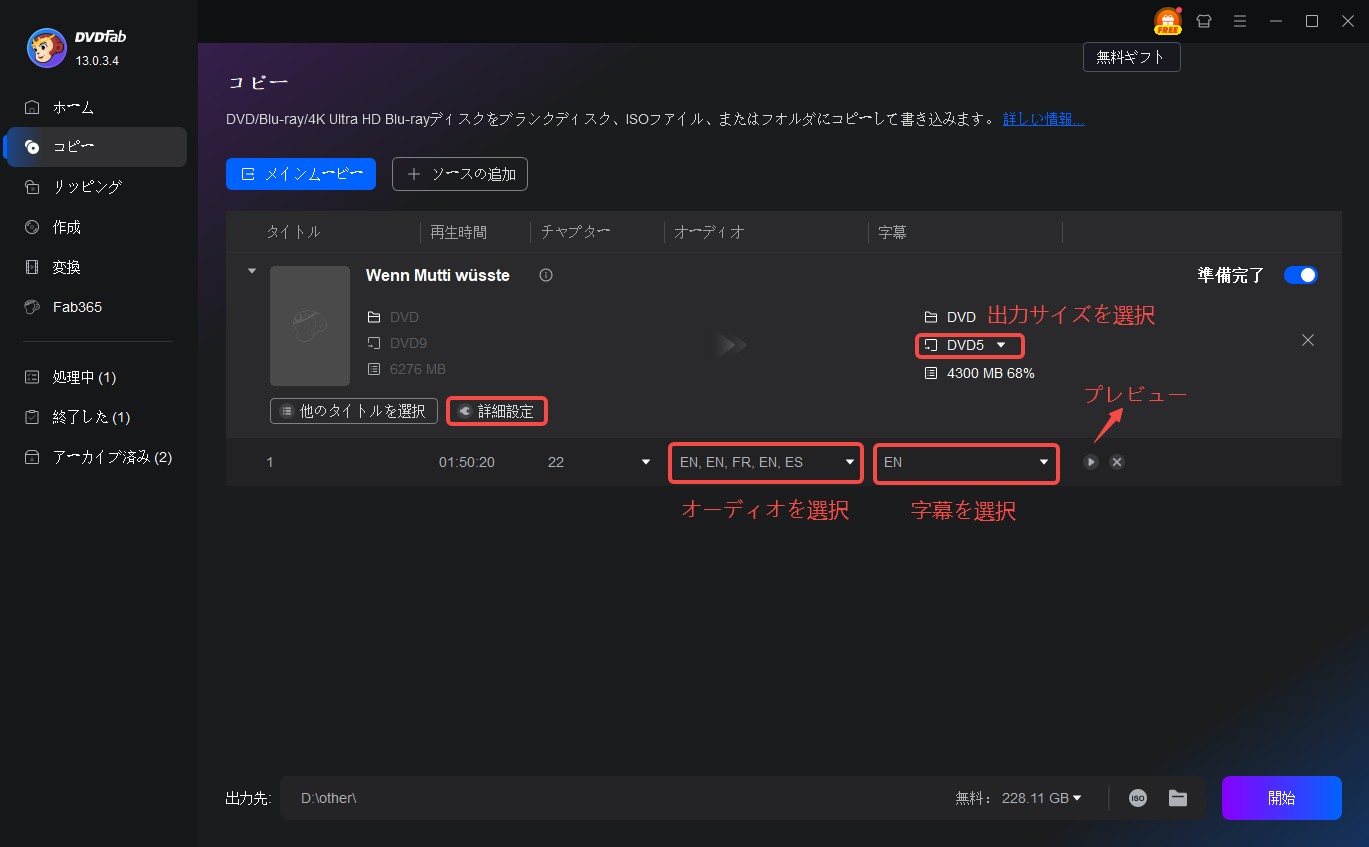Select ISO output icon

(x=1138, y=798)
